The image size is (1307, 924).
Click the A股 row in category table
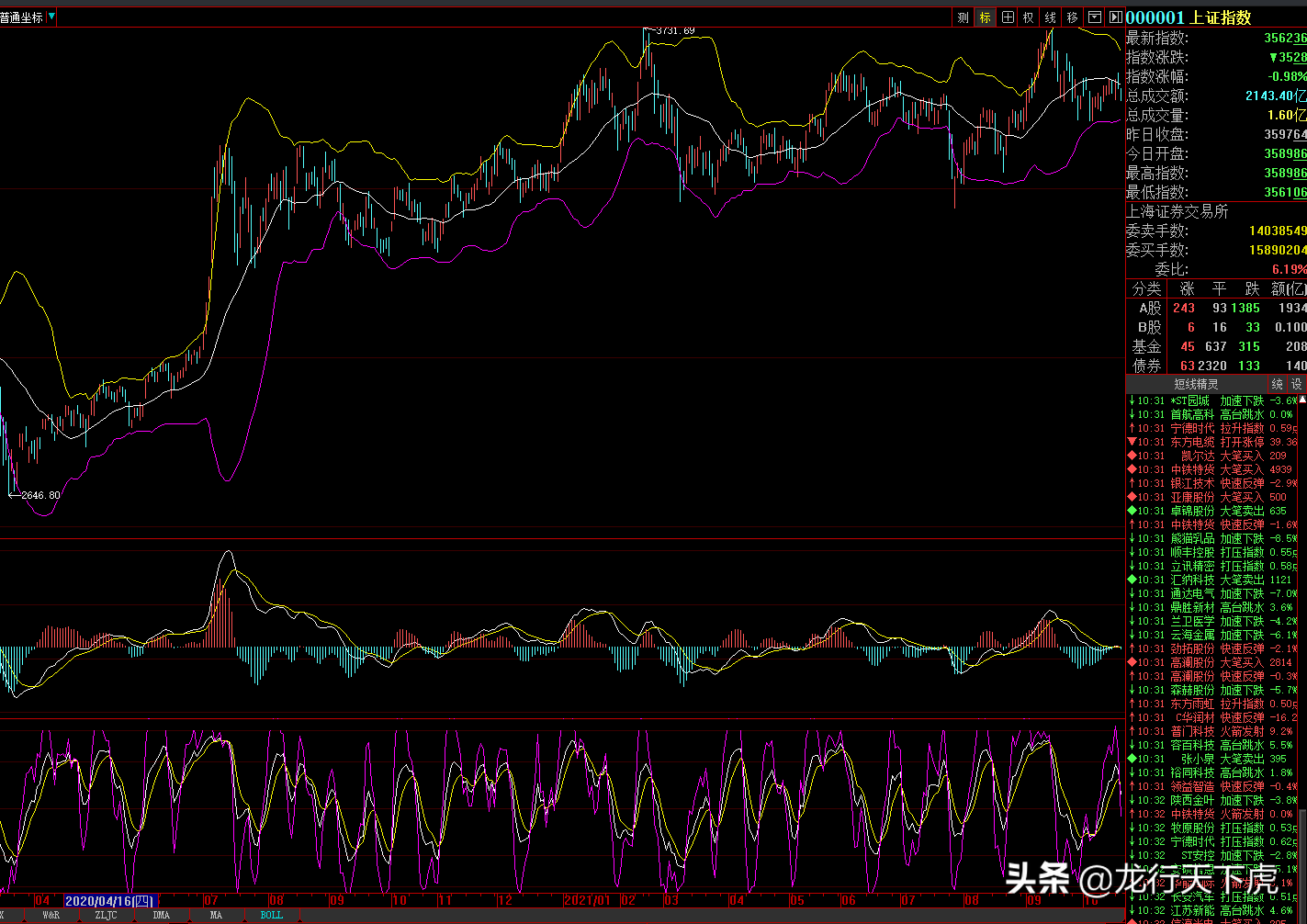tap(1216, 309)
